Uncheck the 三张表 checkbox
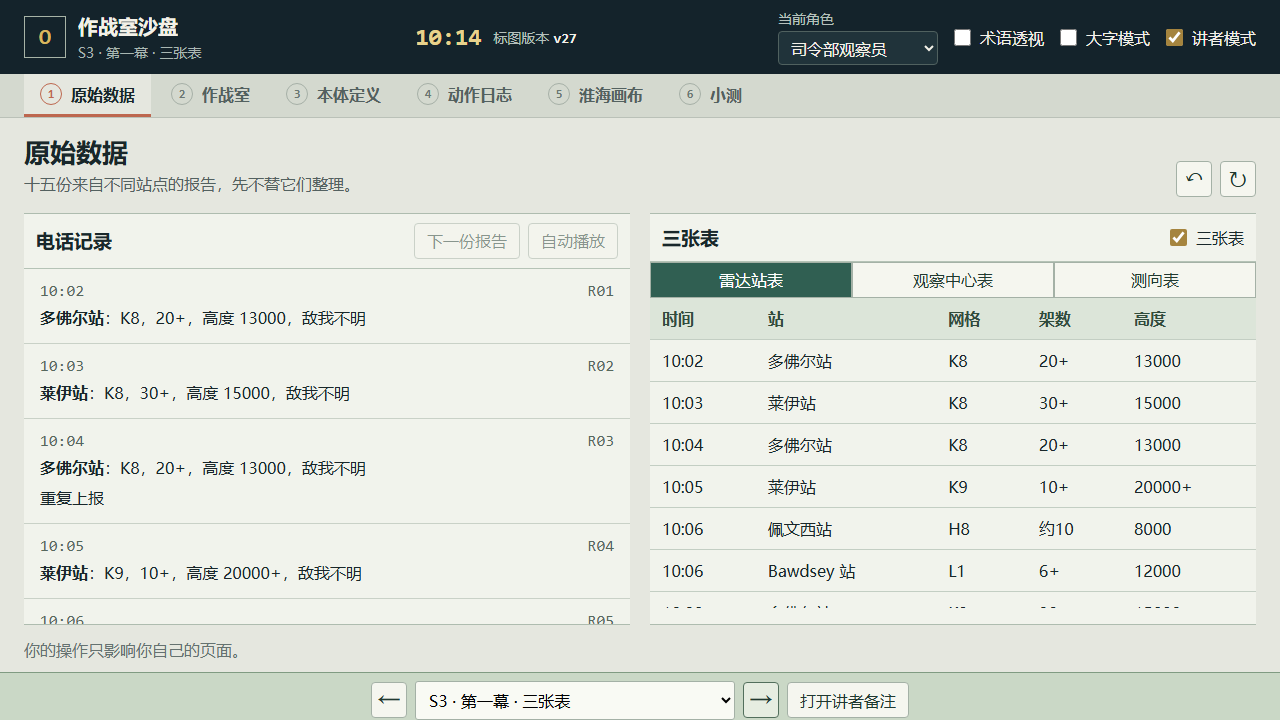Viewport: 1280px width, 720px height. tap(1178, 238)
